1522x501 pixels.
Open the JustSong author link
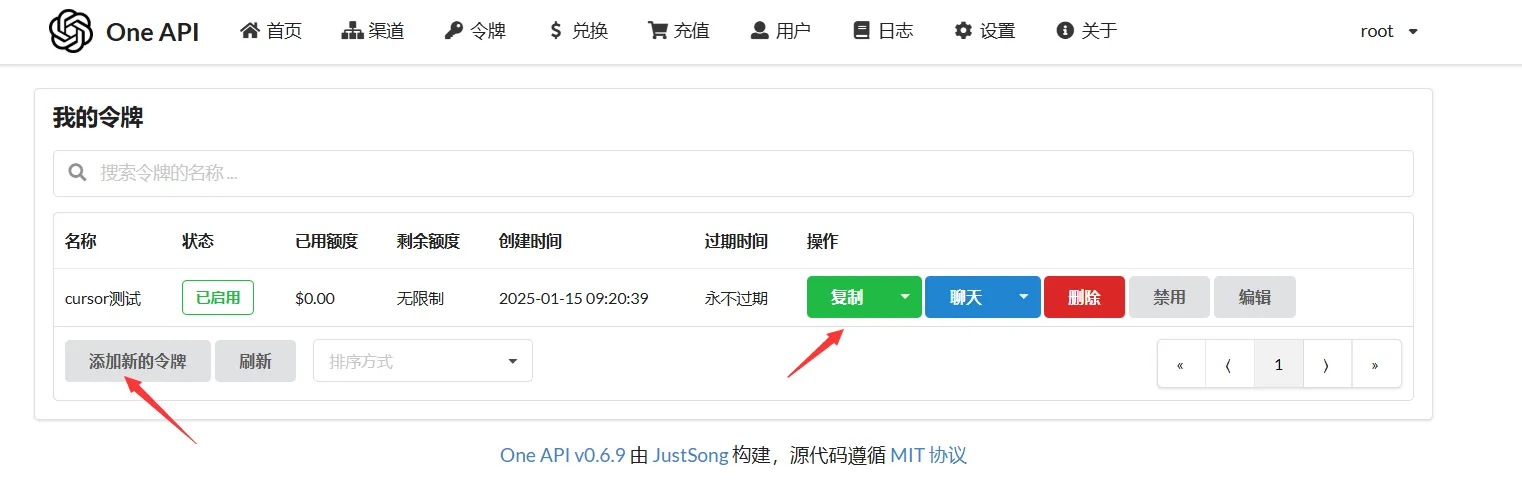[x=690, y=455]
